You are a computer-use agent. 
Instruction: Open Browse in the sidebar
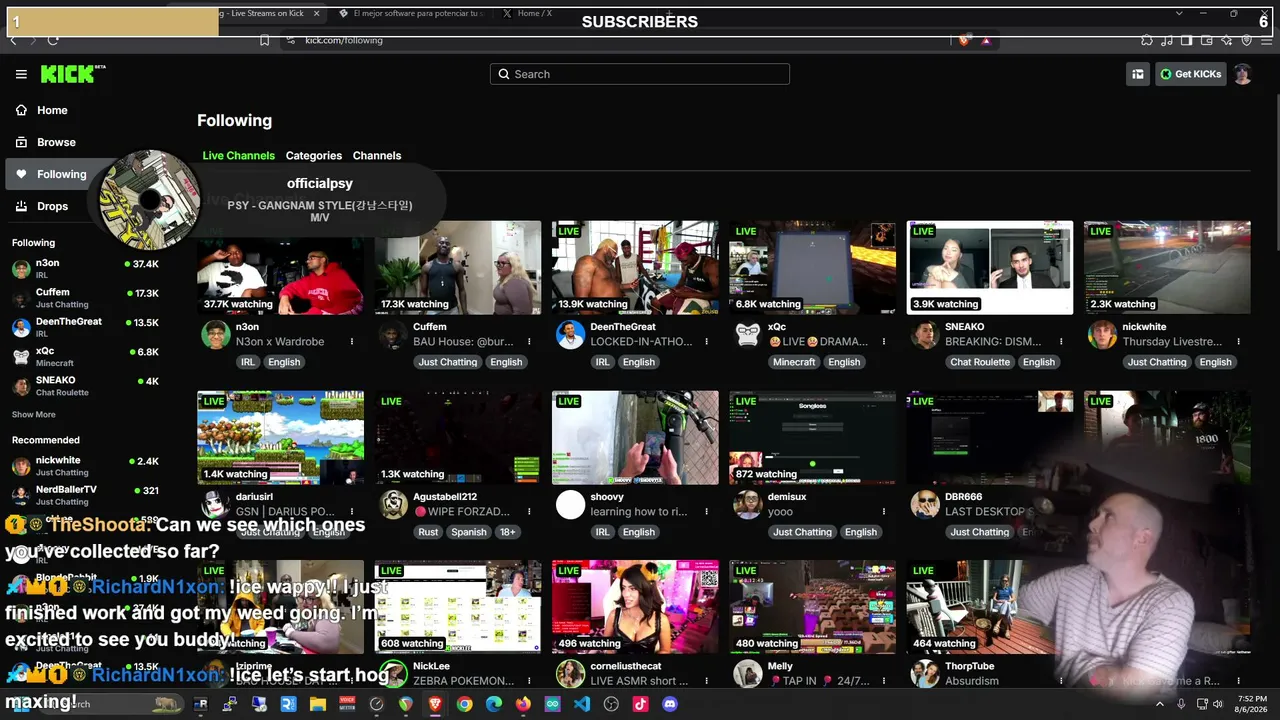(56, 142)
